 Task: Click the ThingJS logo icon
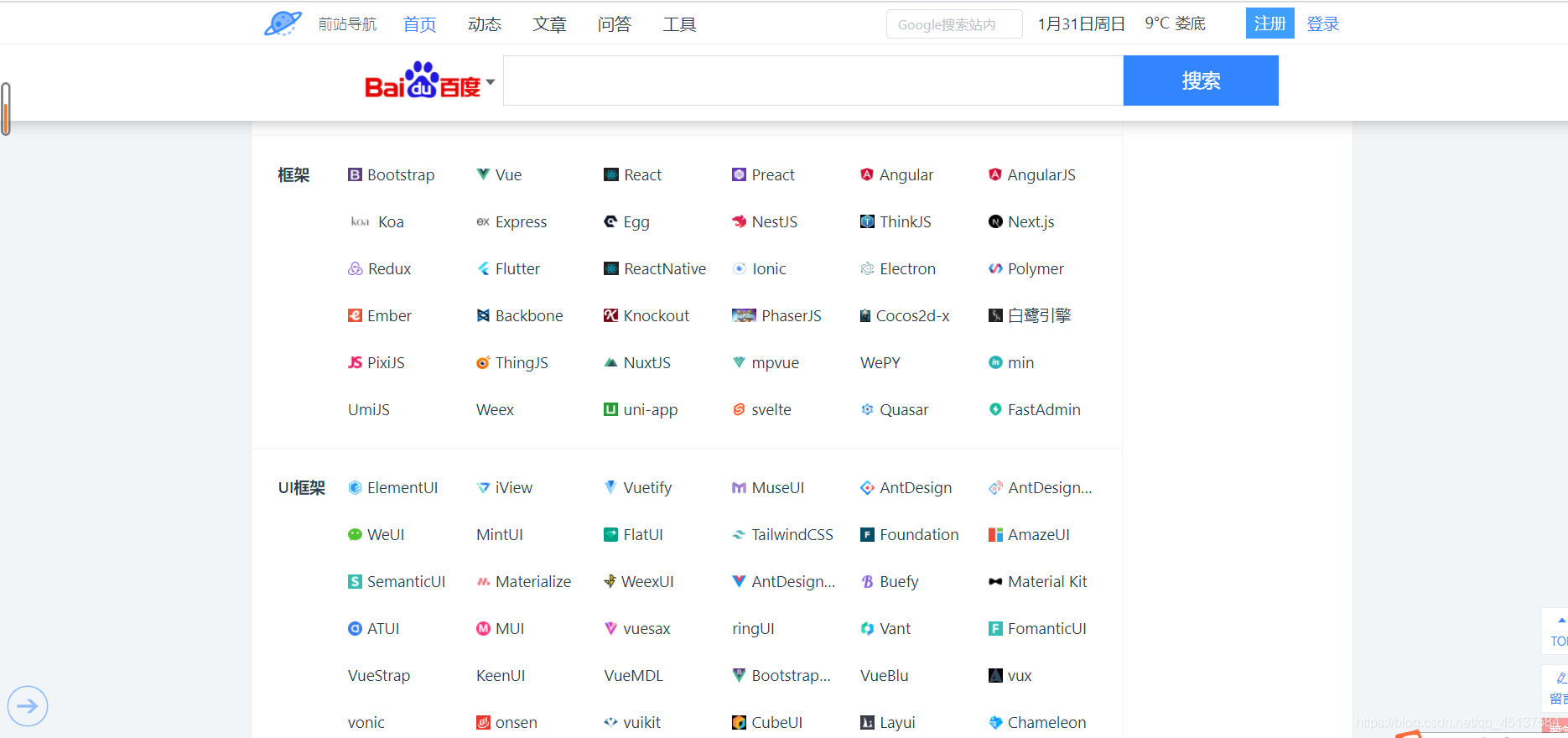click(483, 362)
